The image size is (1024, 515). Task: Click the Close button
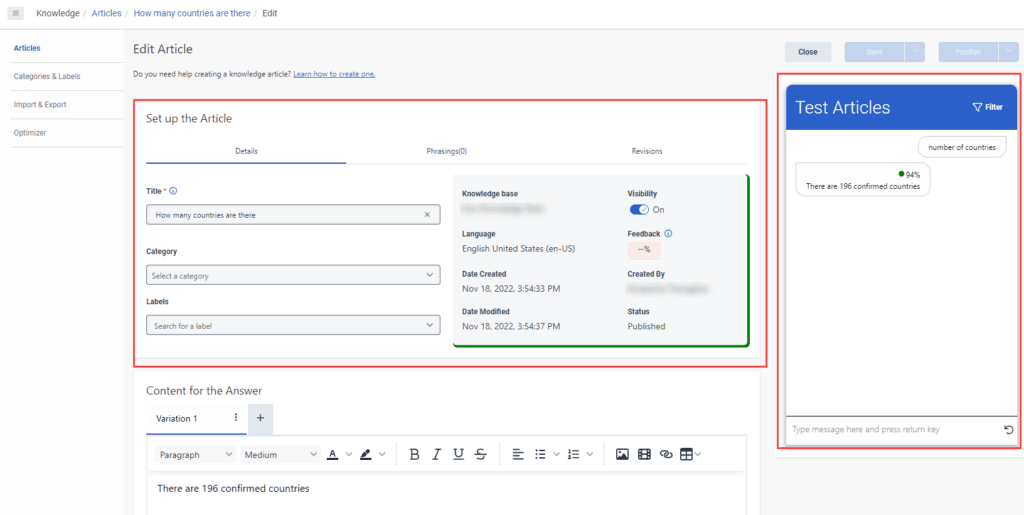coord(807,52)
